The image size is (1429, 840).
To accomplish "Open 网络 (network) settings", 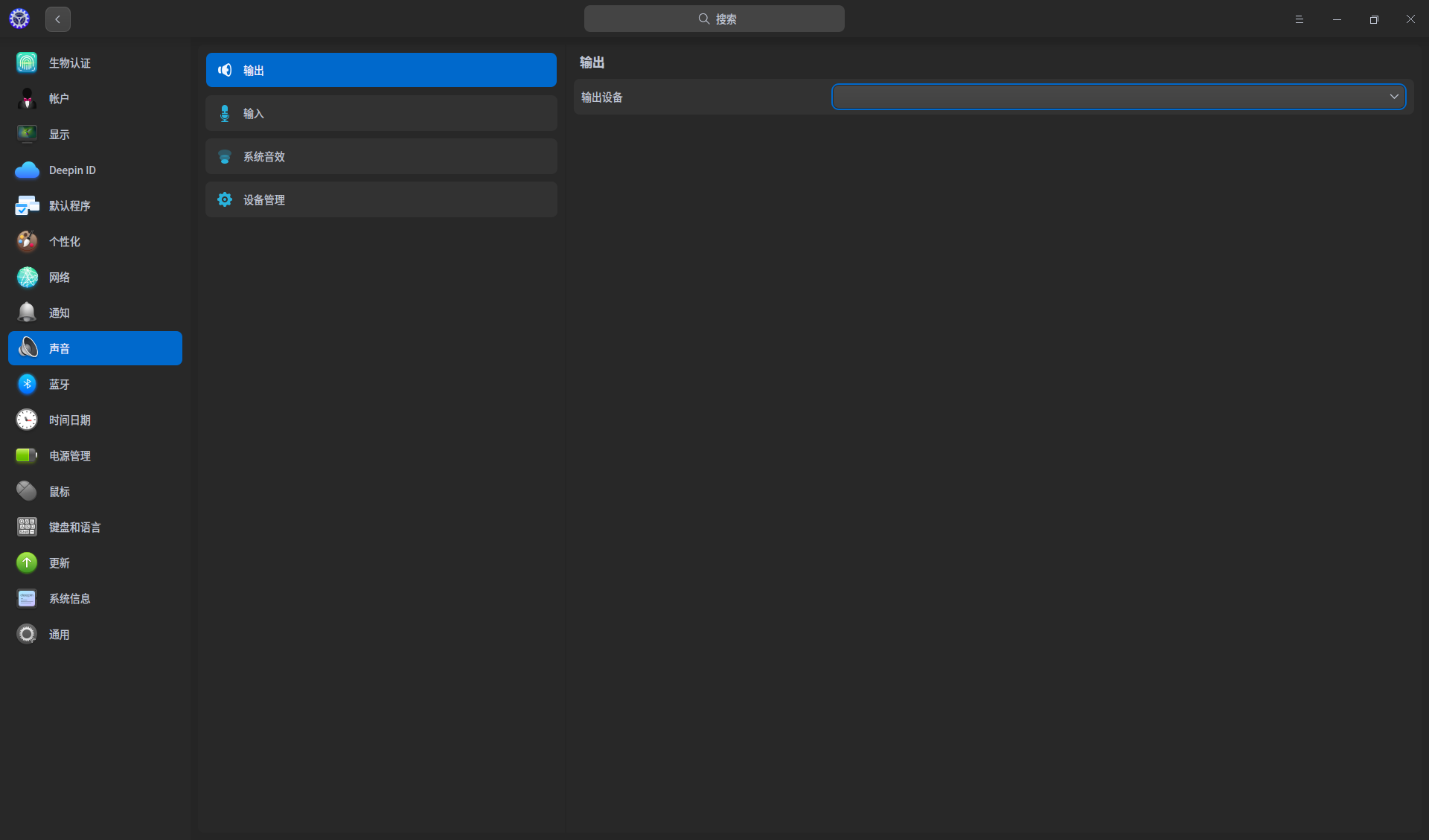I will coord(59,277).
